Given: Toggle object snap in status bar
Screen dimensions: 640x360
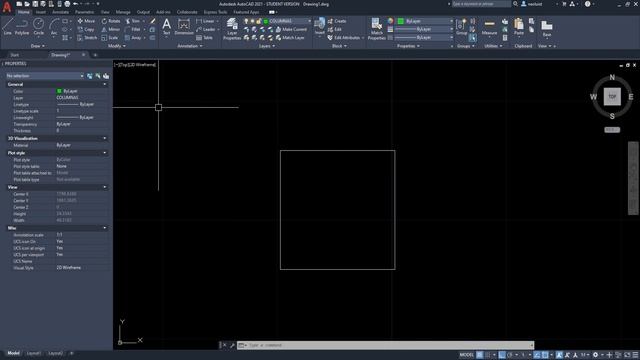Looking at the screenshot, I should [x=545, y=355].
